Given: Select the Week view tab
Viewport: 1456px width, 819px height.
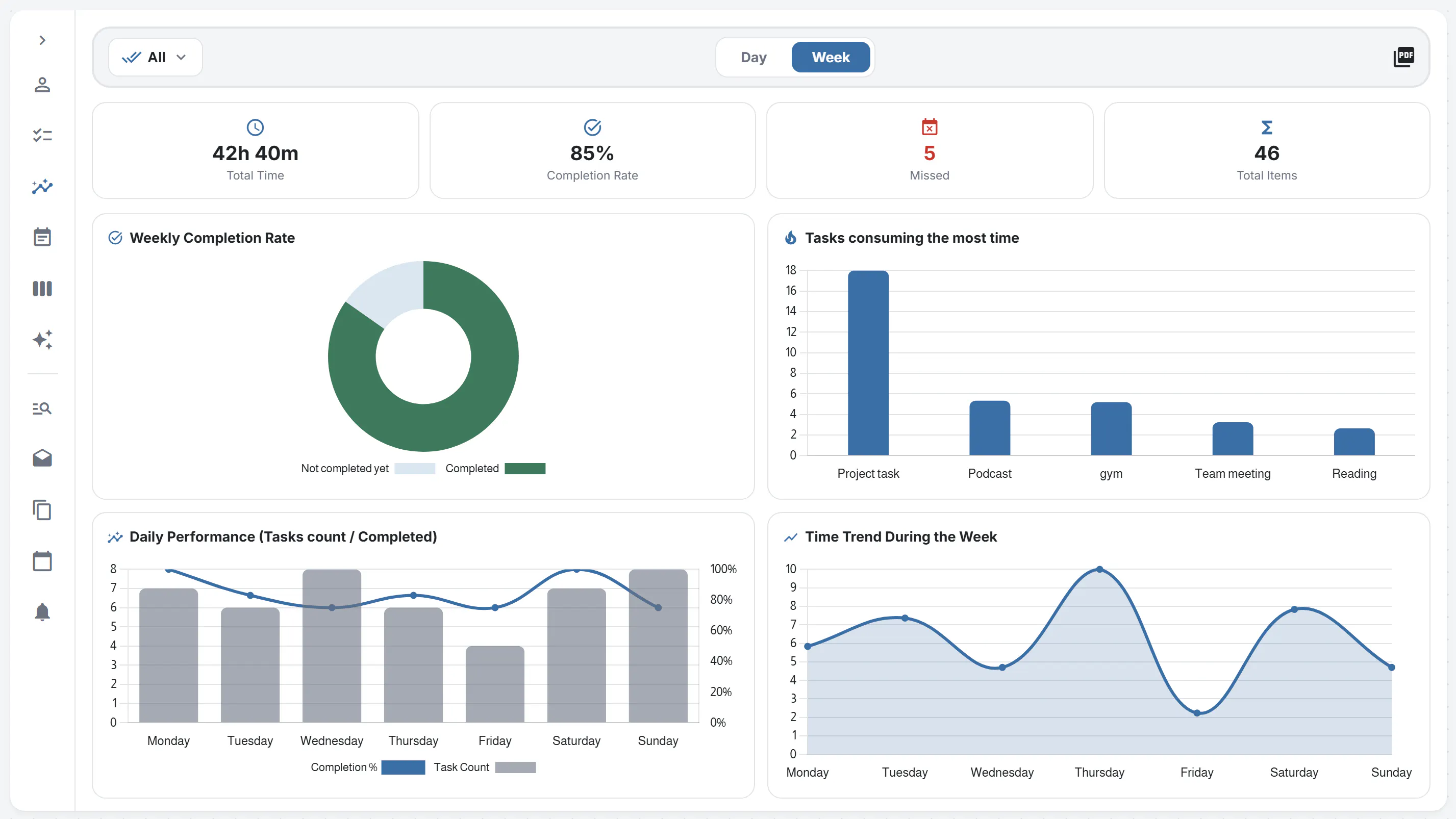Looking at the screenshot, I should pos(831,57).
